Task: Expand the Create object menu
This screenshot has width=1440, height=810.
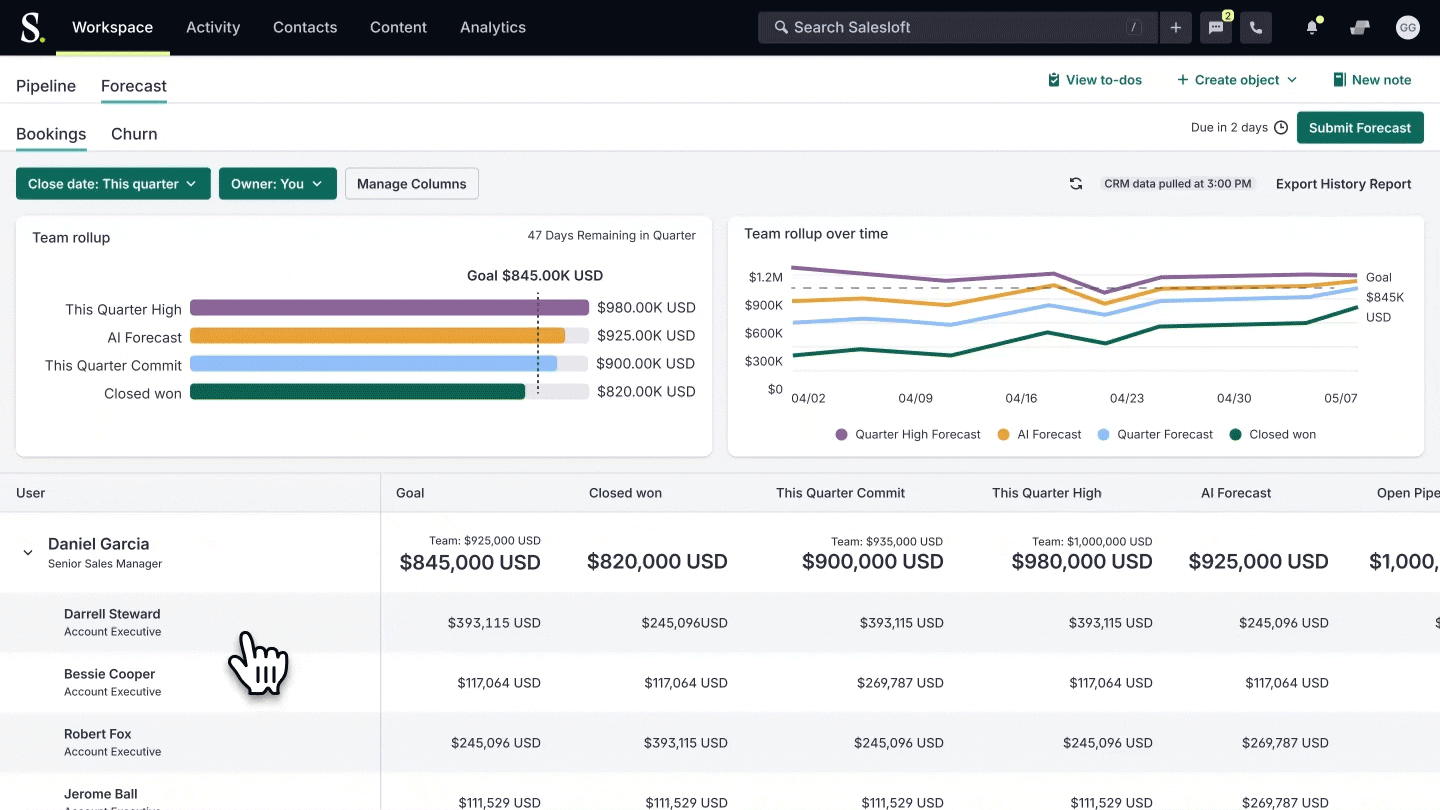Action: coord(1237,80)
